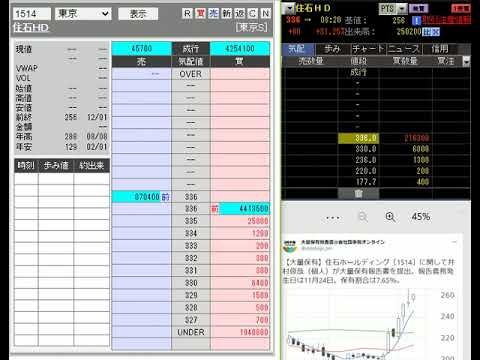
Task: Click the R icon in the order toolbar
Action: click(187, 13)
